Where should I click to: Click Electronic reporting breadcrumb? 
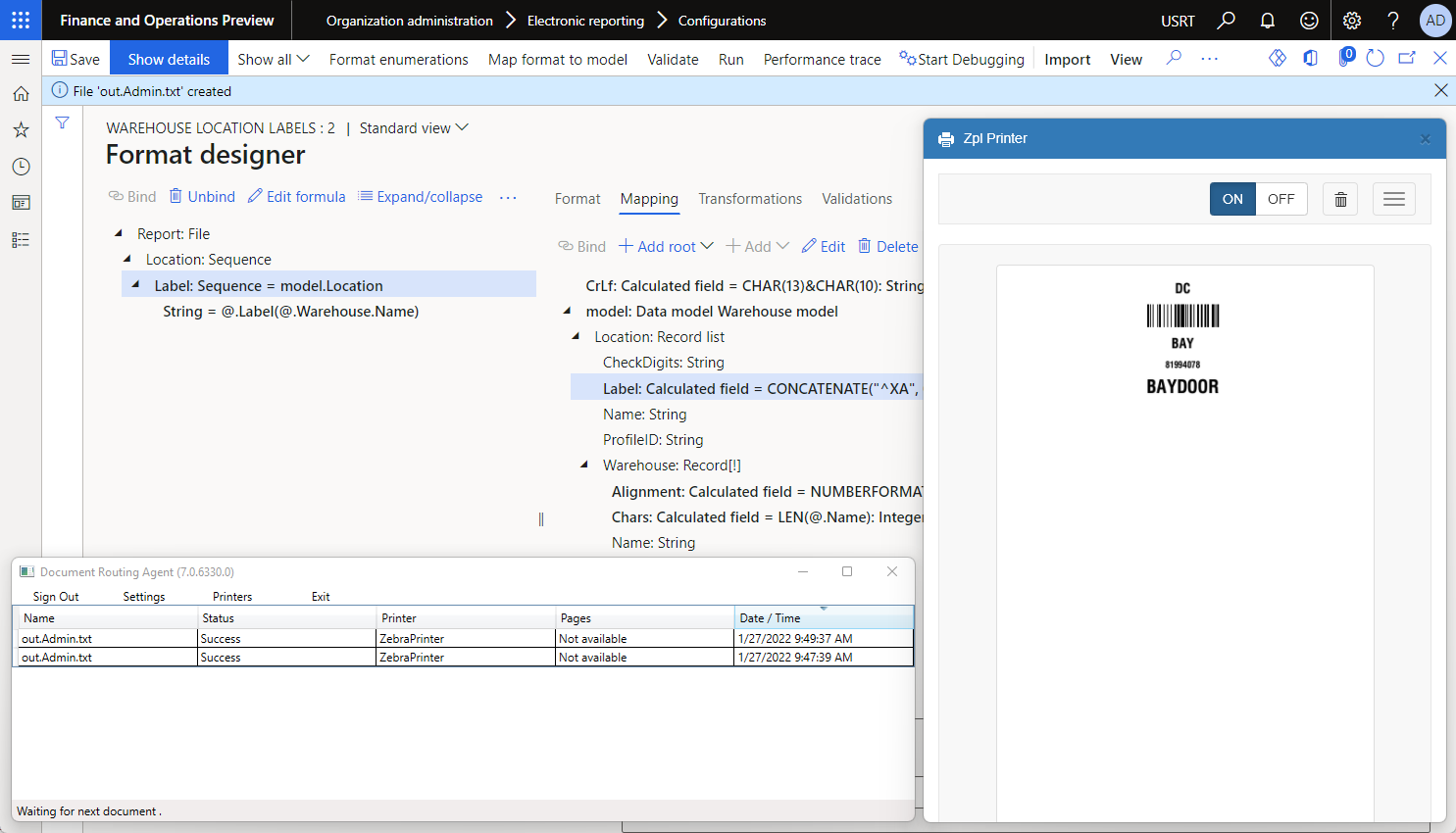point(585,21)
